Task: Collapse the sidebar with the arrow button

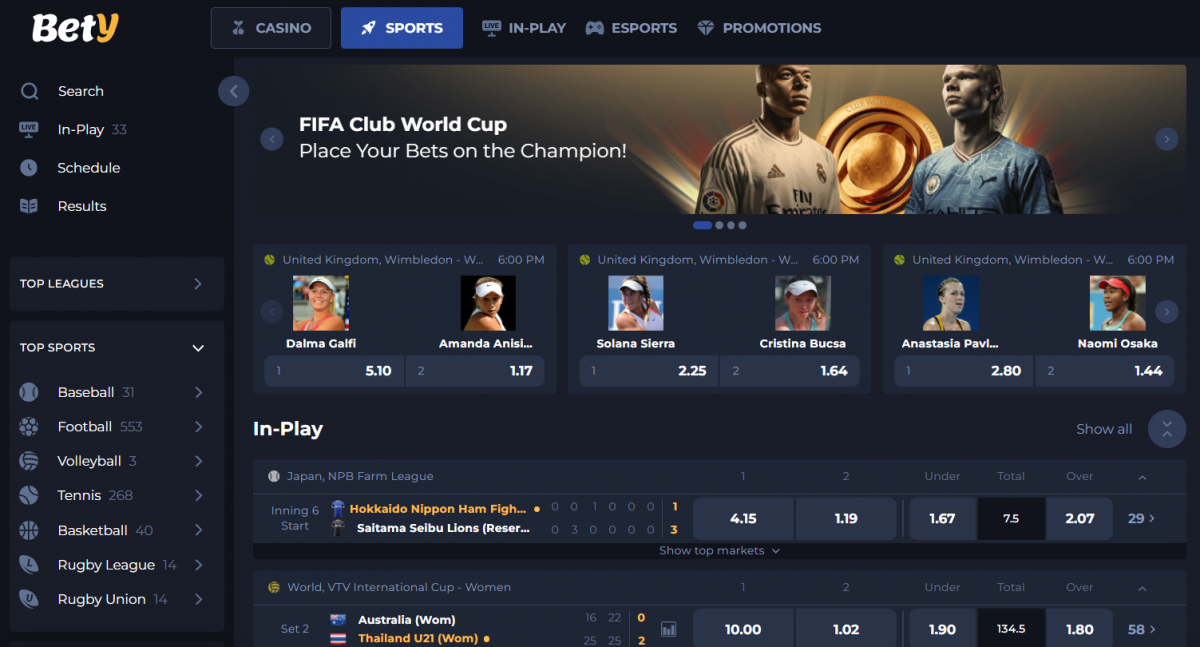Action: (233, 91)
